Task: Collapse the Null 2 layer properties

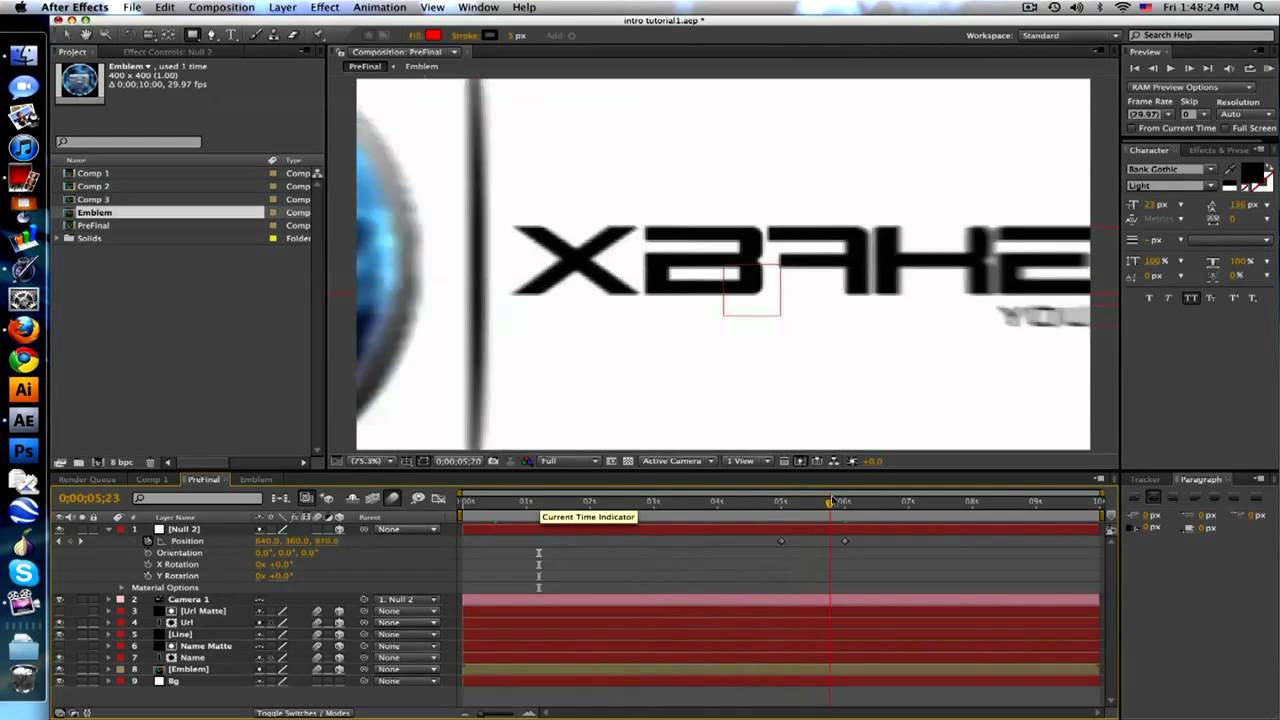Action: click(108, 529)
